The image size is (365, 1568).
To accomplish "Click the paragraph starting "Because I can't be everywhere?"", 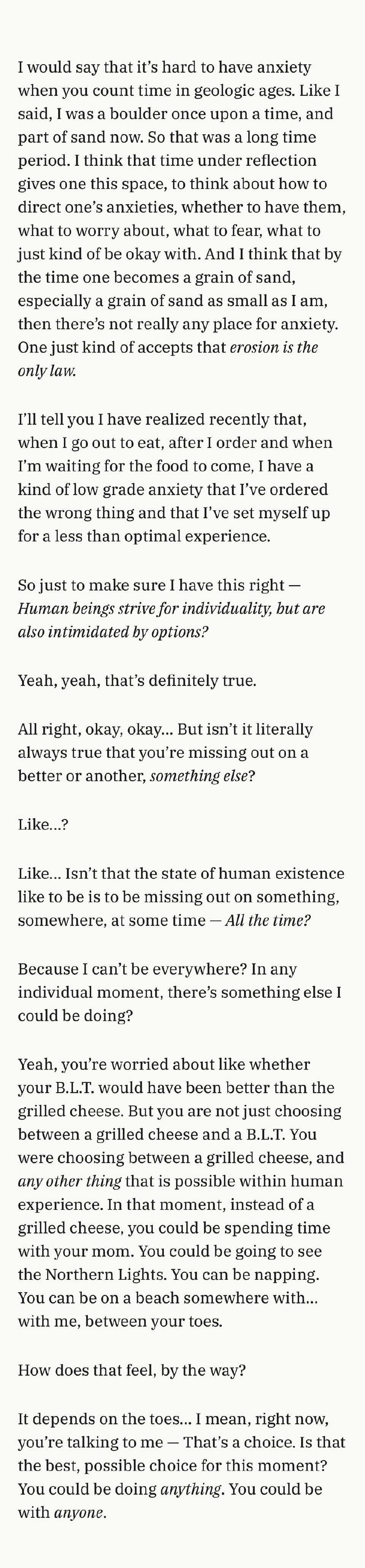I will 179,992.
